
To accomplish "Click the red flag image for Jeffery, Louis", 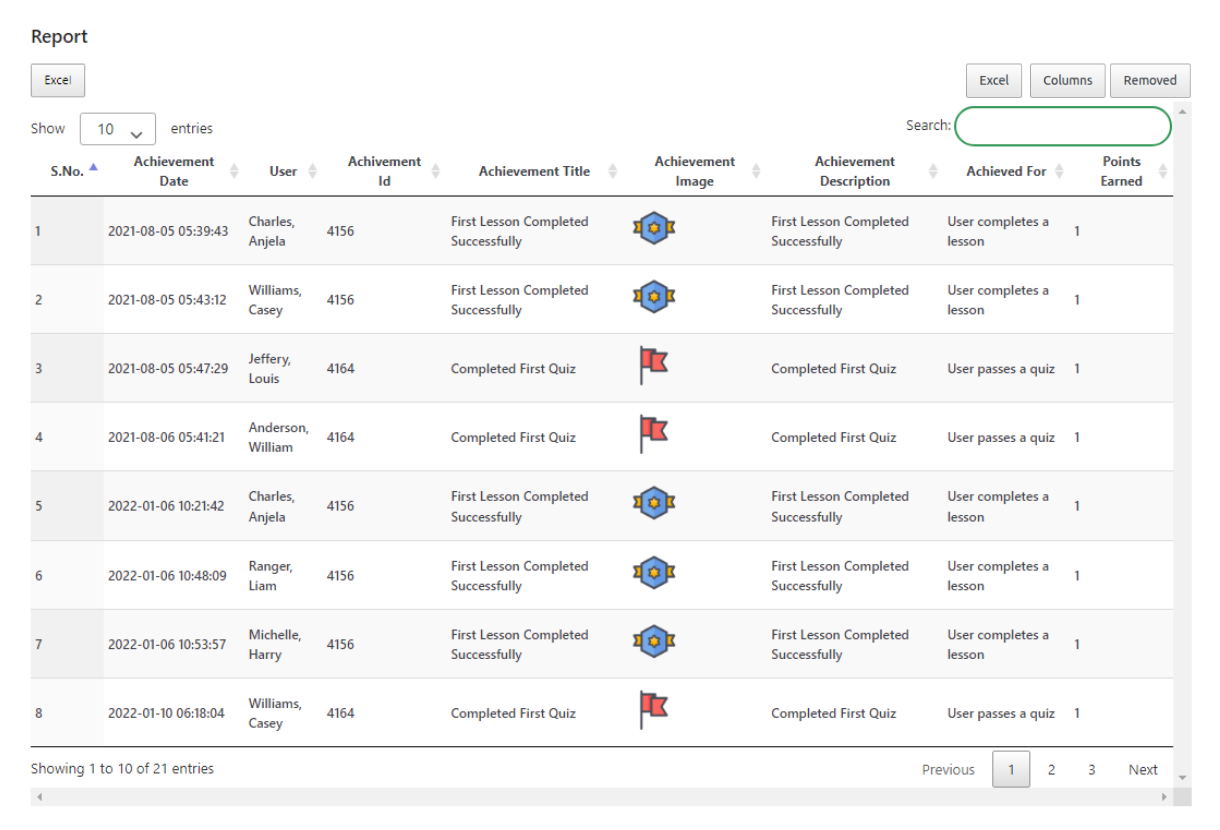I will [653, 367].
